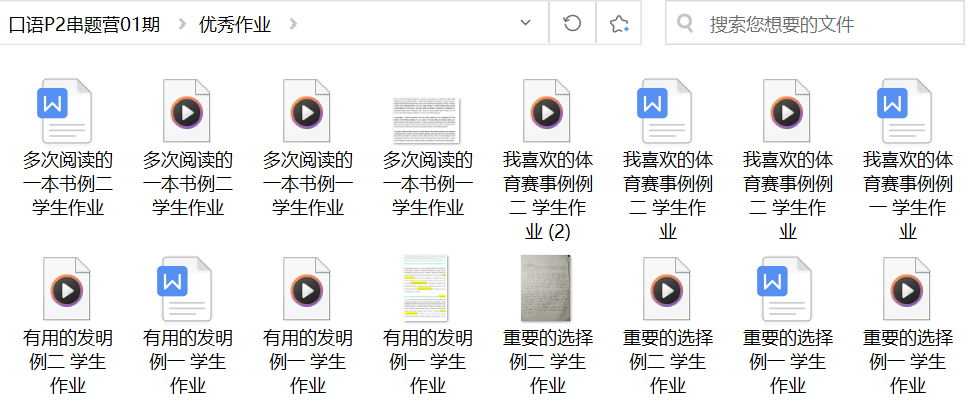Viewport: 972px width, 411px height.
Task: Select video file 有用的发明例一 学生作业
Action: pyautogui.click(x=307, y=289)
